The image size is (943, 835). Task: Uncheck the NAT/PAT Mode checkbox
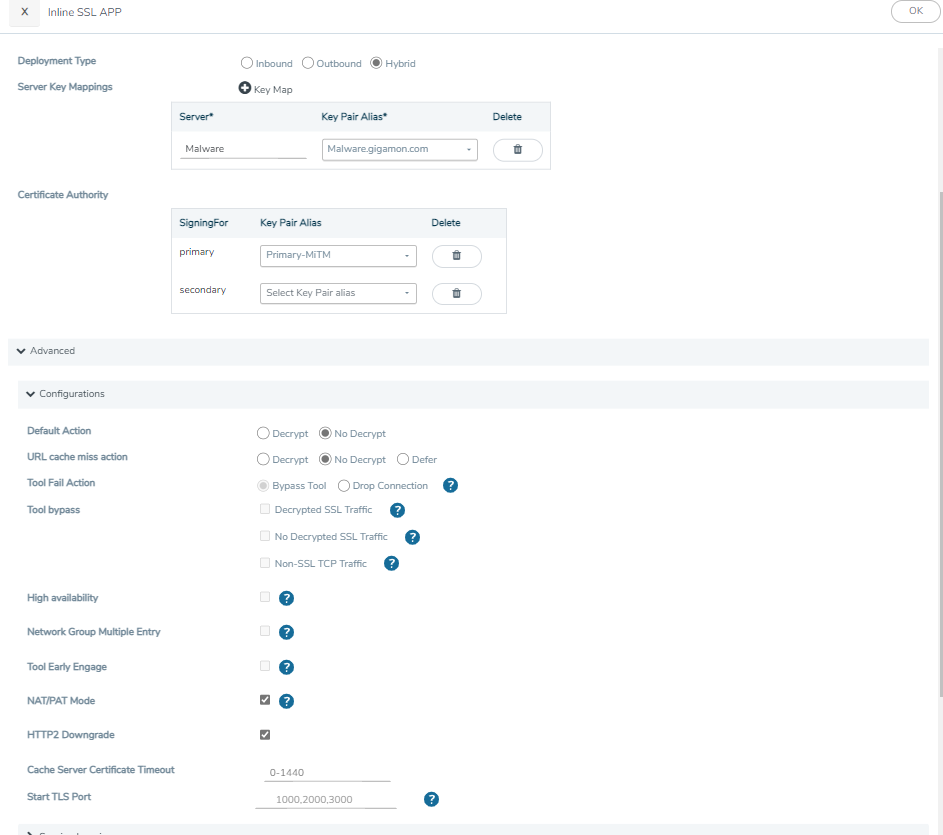265,700
